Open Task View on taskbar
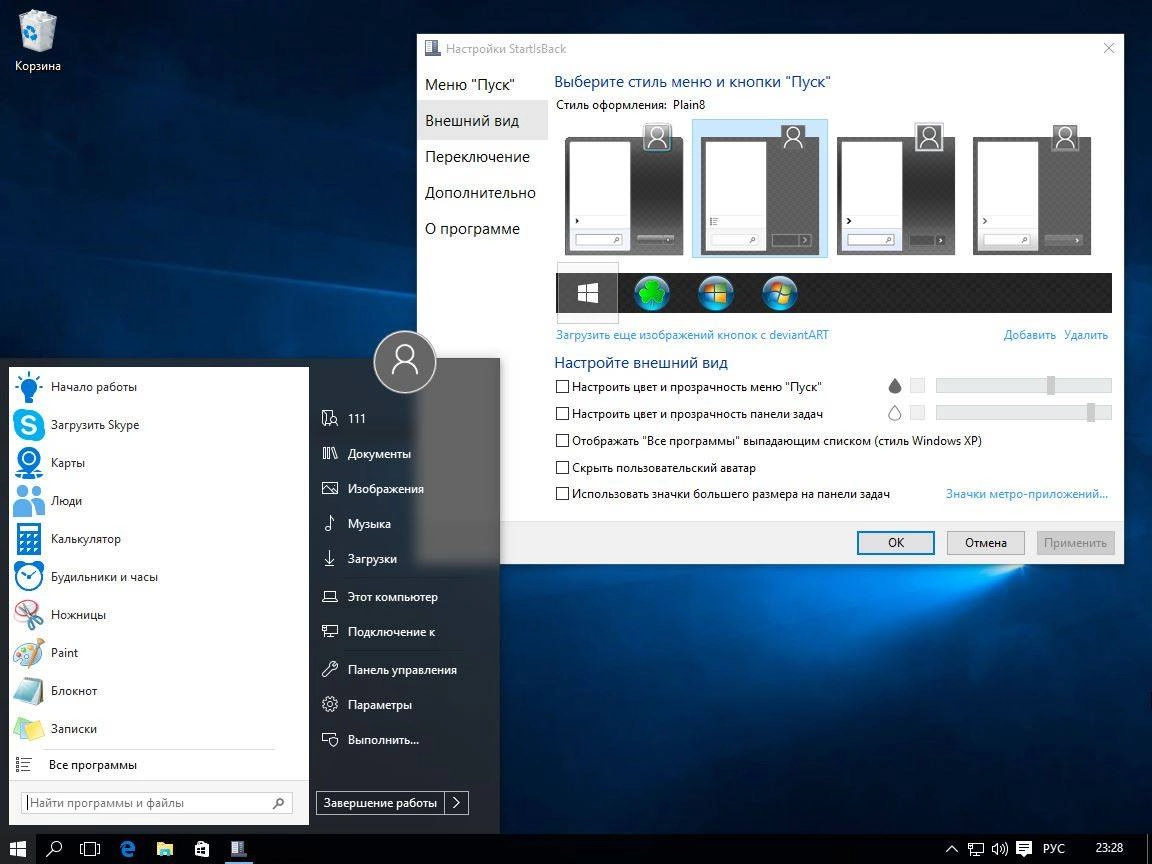The width and height of the screenshot is (1152, 864). (90, 849)
